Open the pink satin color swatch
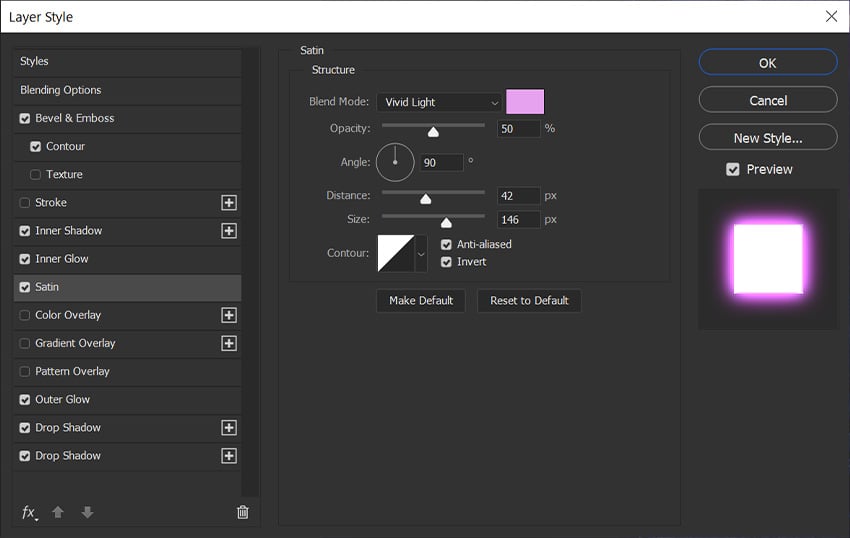The width and height of the screenshot is (850, 538). point(525,102)
